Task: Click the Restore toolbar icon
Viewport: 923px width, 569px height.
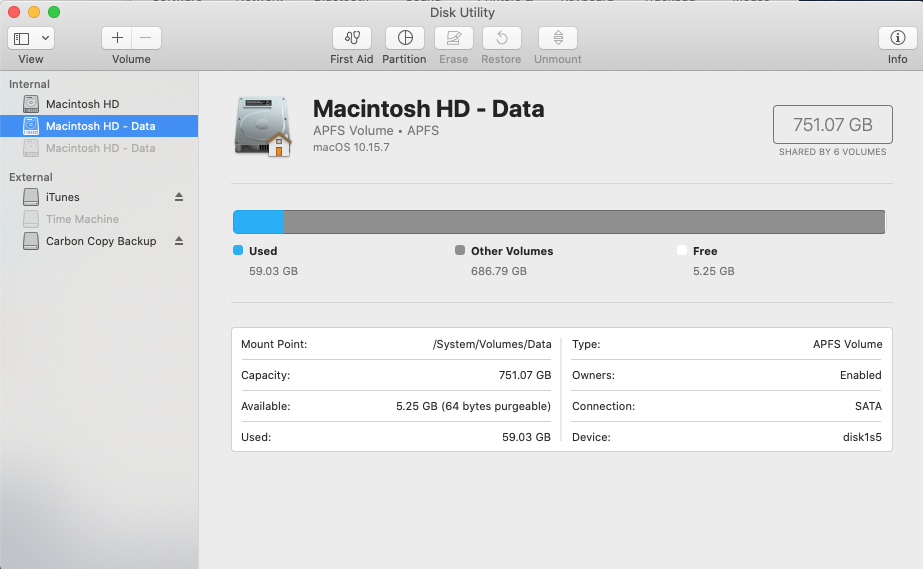Action: coord(502,38)
